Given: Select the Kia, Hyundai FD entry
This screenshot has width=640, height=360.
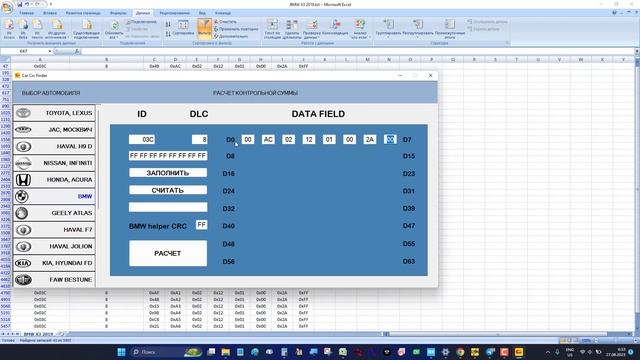Looking at the screenshot, I should pos(54,263).
